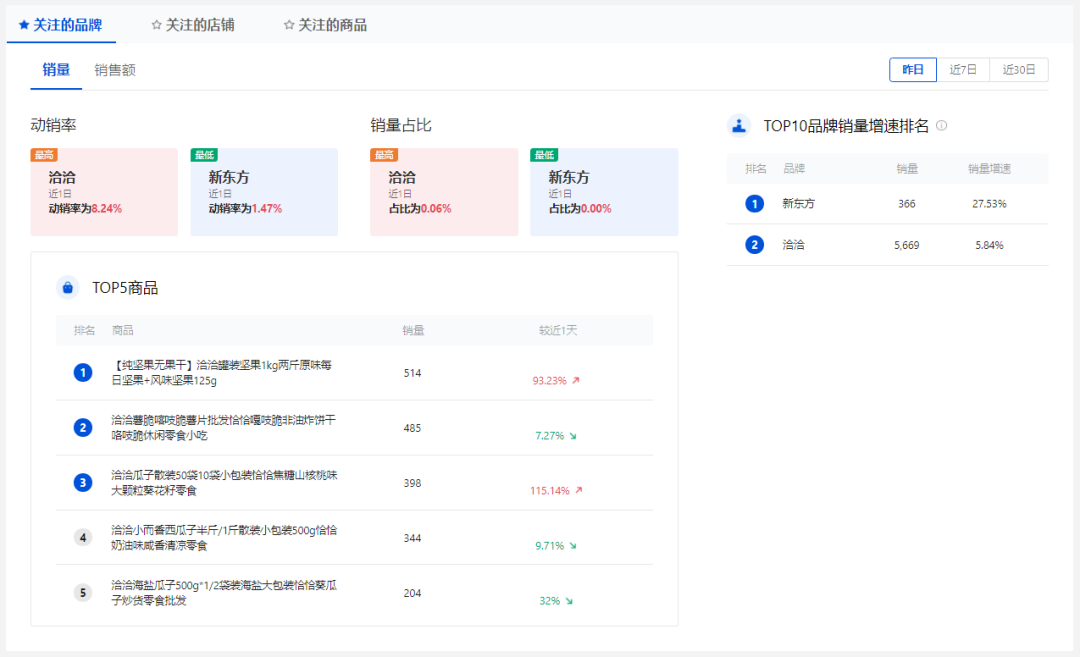Click brand name 洽洽 in TOP10 ranking
This screenshot has width=1080, height=657.
coord(793,245)
